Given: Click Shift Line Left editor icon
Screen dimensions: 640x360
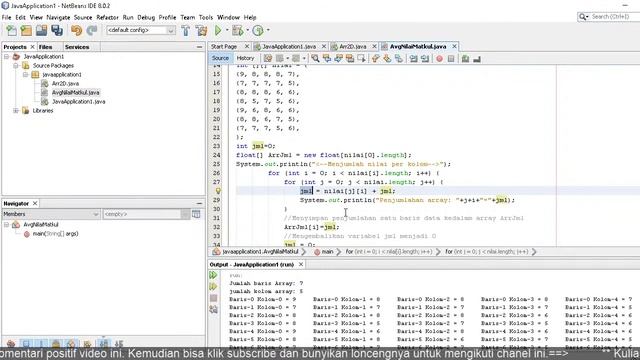Looking at the screenshot, I should point(413,58).
